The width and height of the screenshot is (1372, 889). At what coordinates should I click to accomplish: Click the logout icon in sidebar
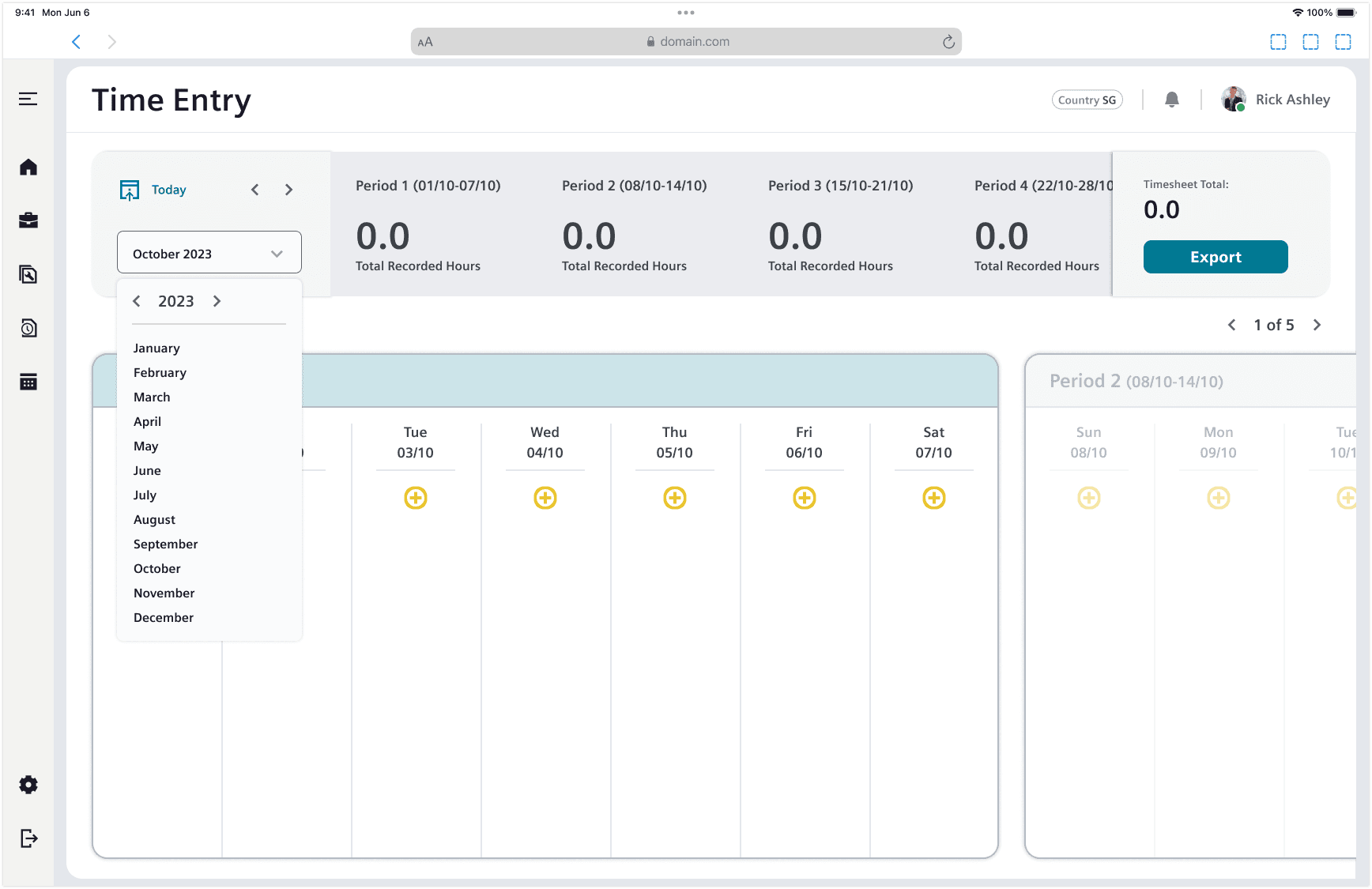[x=28, y=838]
